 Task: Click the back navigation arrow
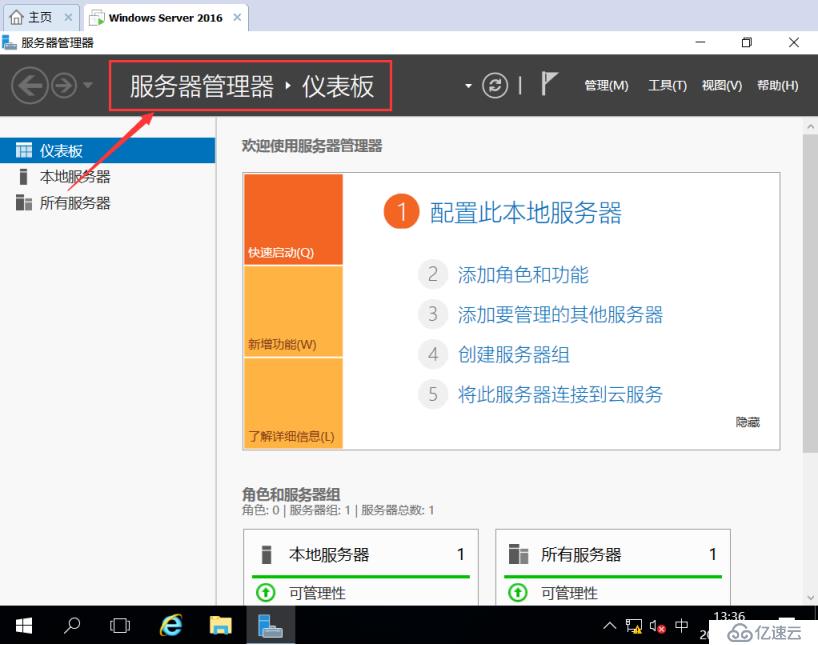pyautogui.click(x=29, y=85)
